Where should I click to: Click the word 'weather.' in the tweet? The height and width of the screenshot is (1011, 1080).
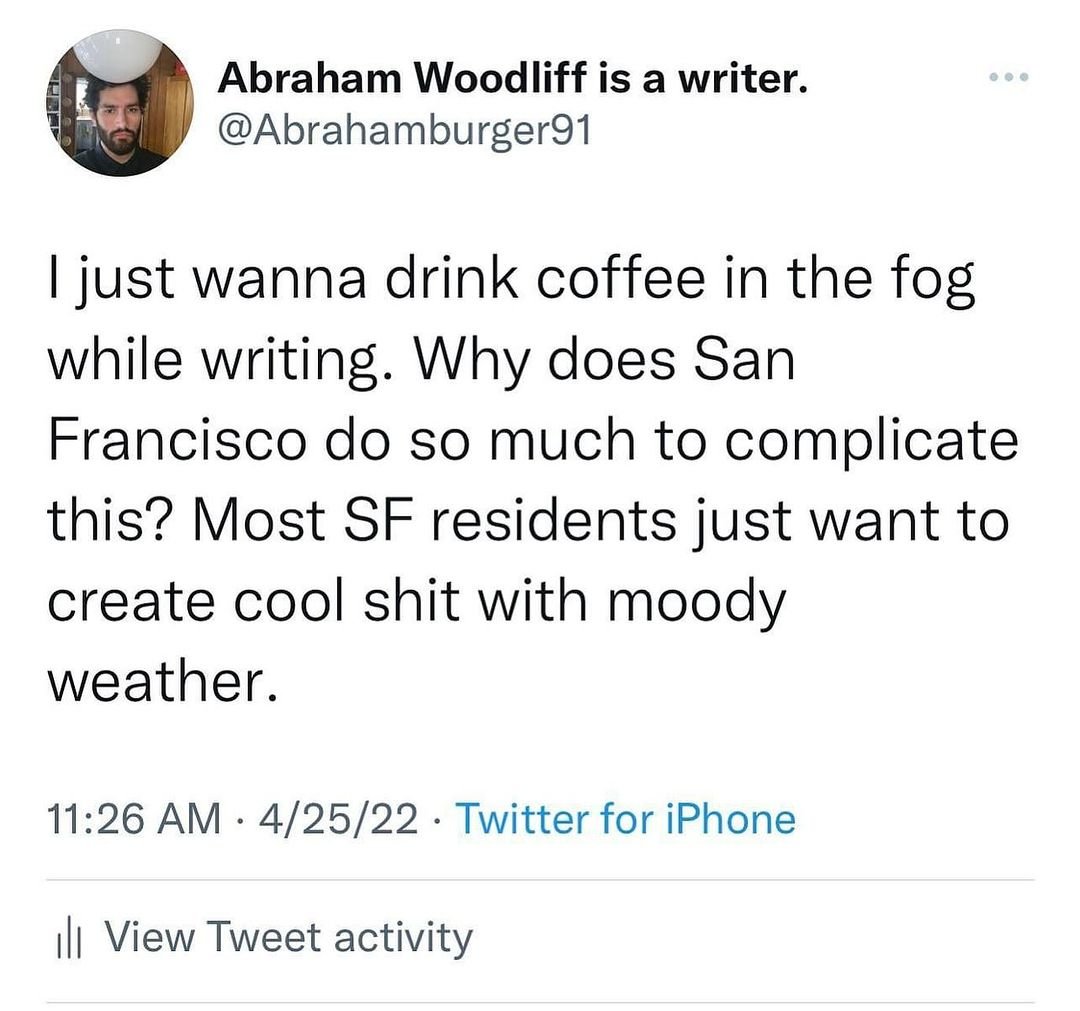pyautogui.click(x=160, y=682)
